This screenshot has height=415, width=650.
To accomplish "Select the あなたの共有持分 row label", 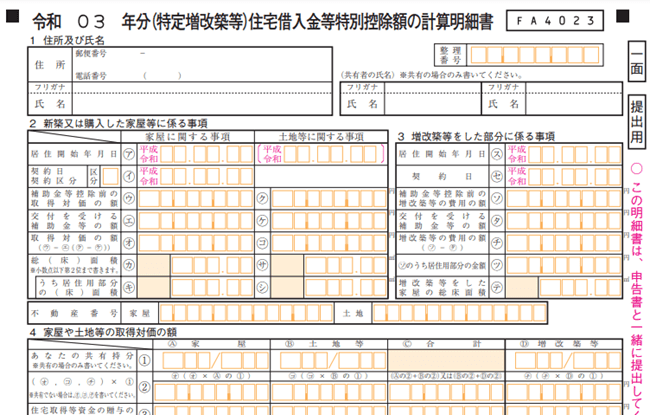I will 83,360.
